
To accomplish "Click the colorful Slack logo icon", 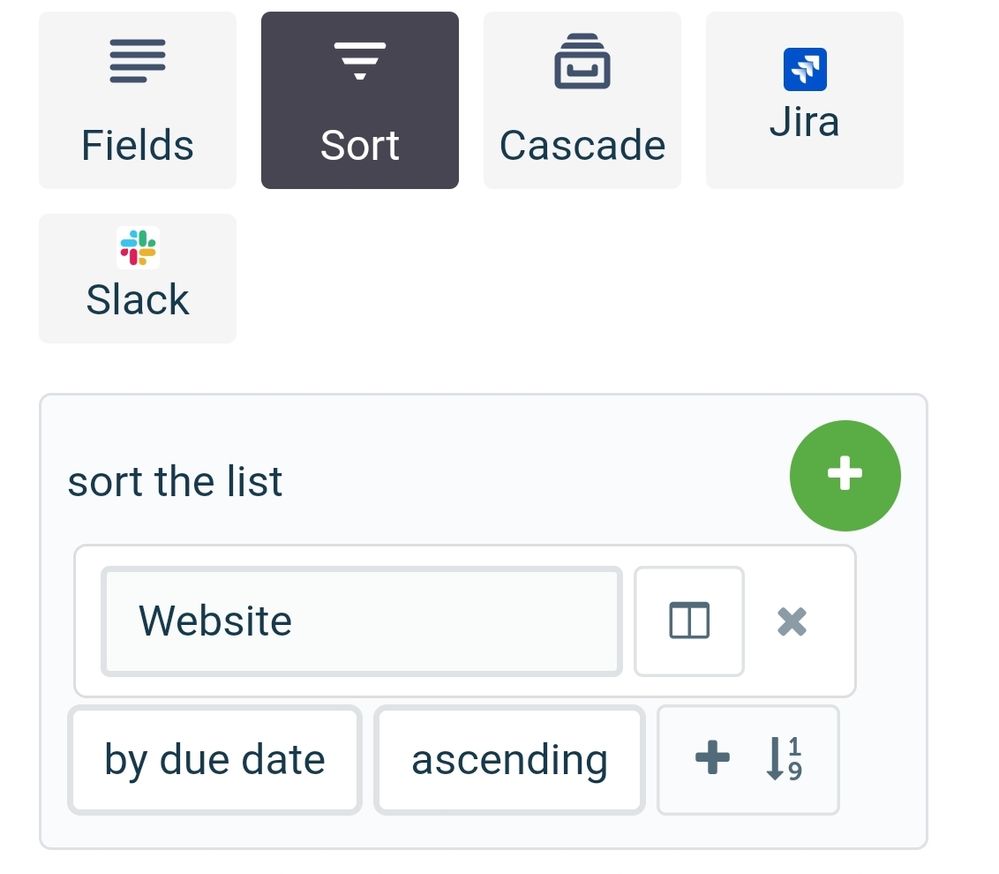I will (x=138, y=248).
